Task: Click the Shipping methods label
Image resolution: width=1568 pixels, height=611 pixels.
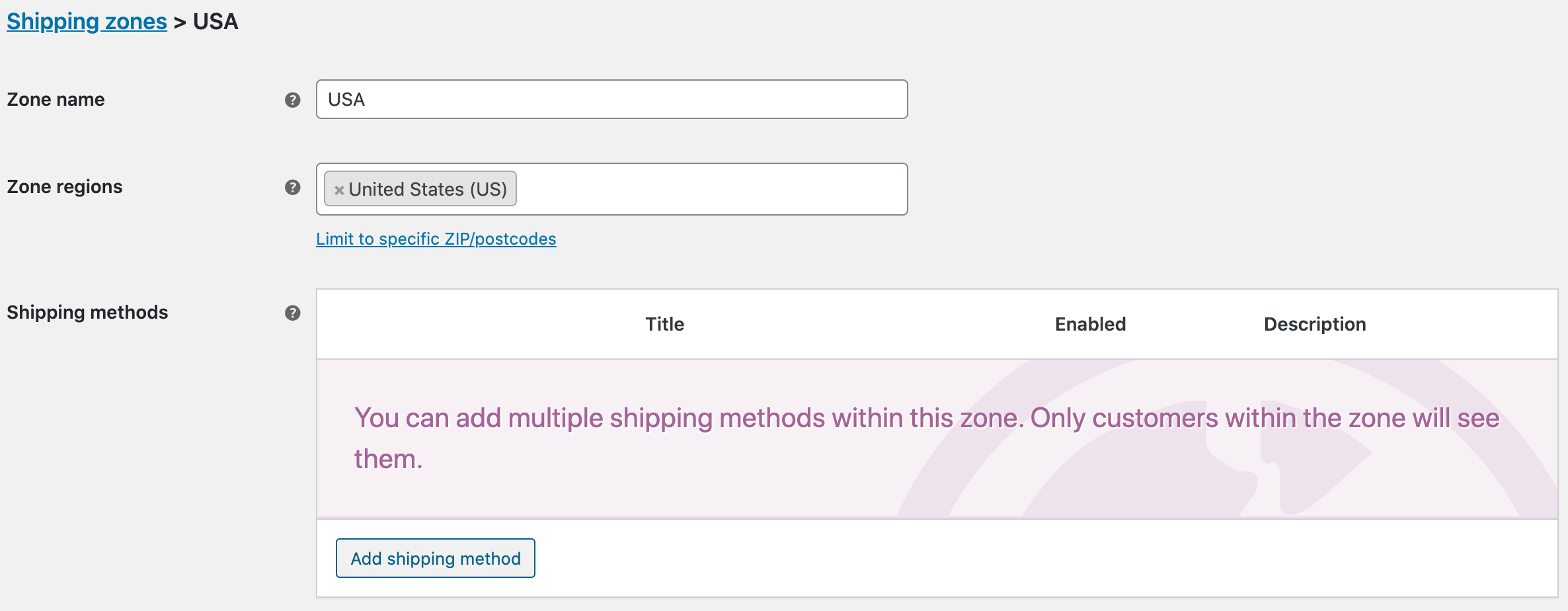Action: click(x=87, y=312)
